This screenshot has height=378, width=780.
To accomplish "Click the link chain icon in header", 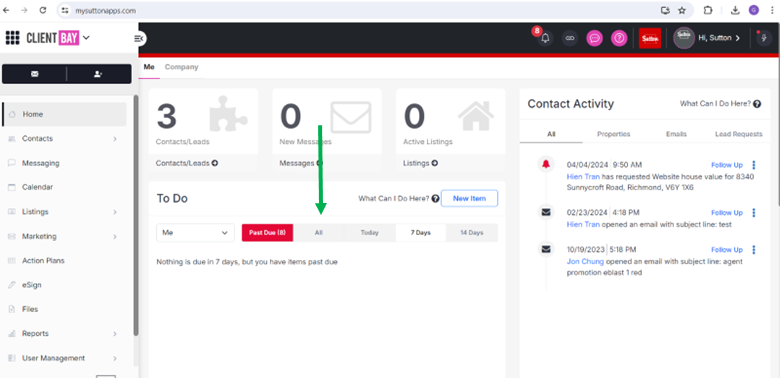I will pos(570,38).
